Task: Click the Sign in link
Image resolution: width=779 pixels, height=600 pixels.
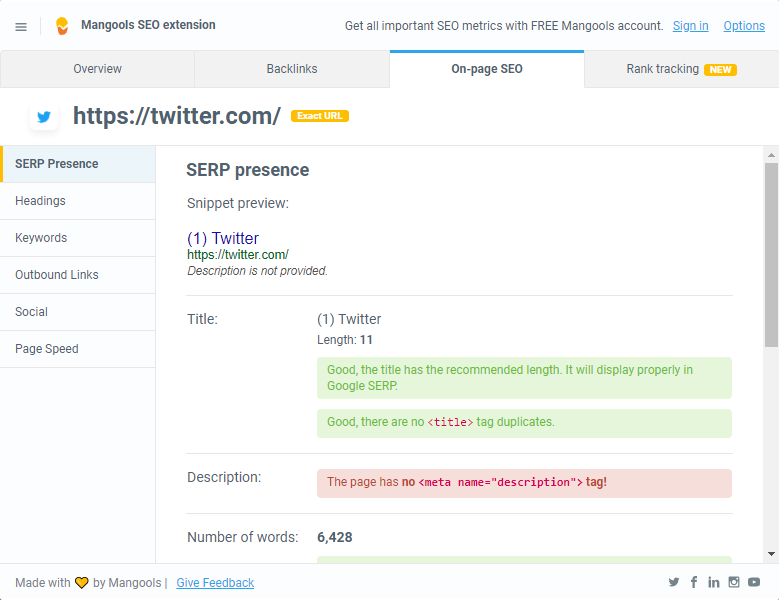Action: coord(690,26)
